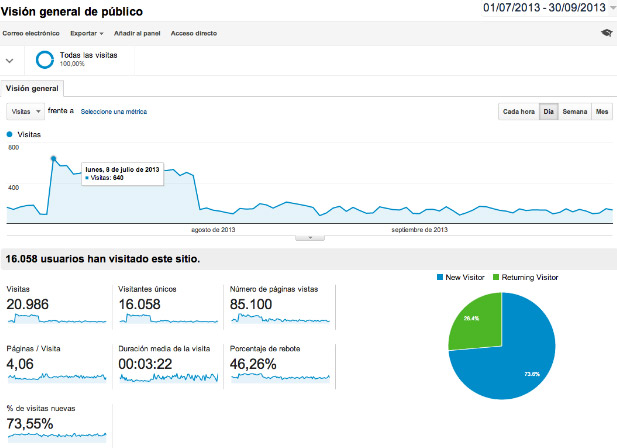This screenshot has height=448, width=617.
Task: Click the % de visitas nuevas 73,55% metric
Action: (30, 424)
